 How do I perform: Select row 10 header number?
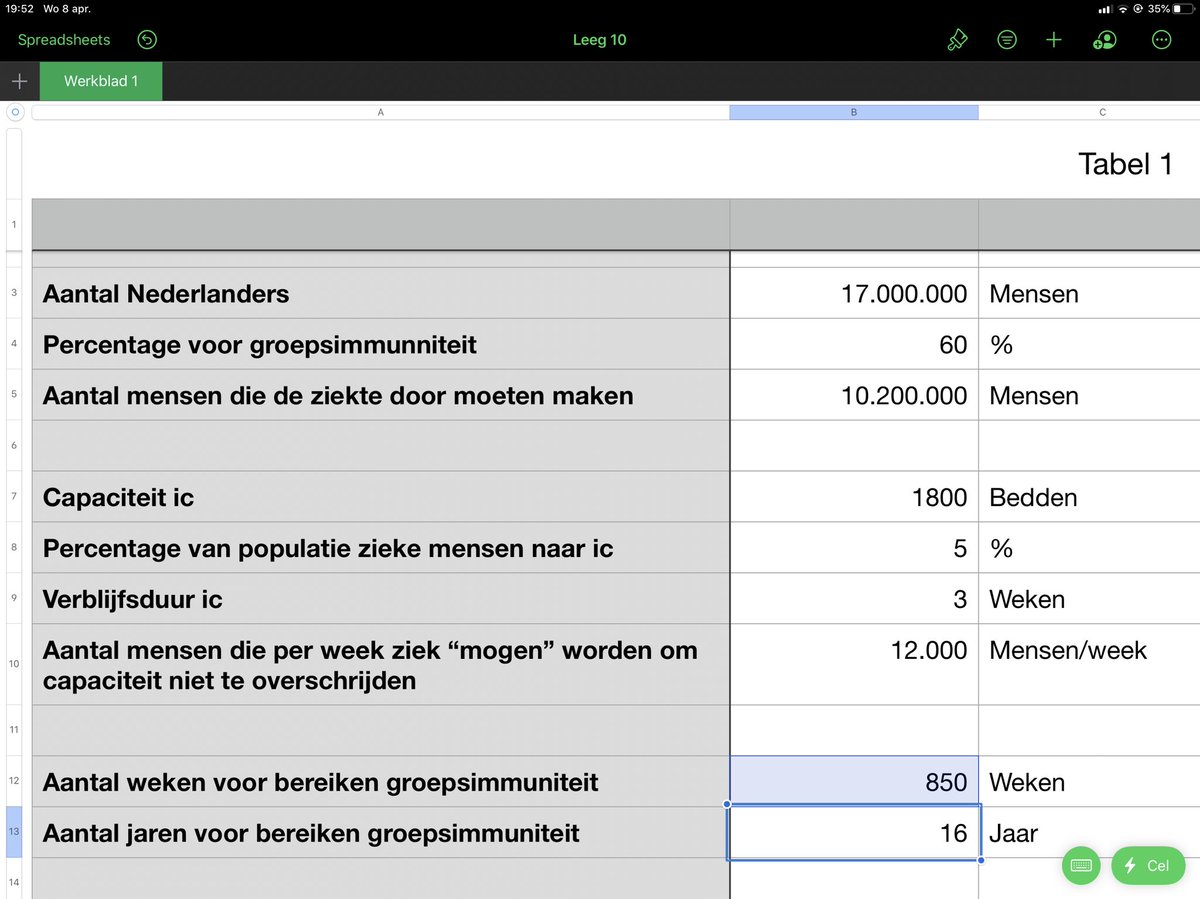click(14, 665)
